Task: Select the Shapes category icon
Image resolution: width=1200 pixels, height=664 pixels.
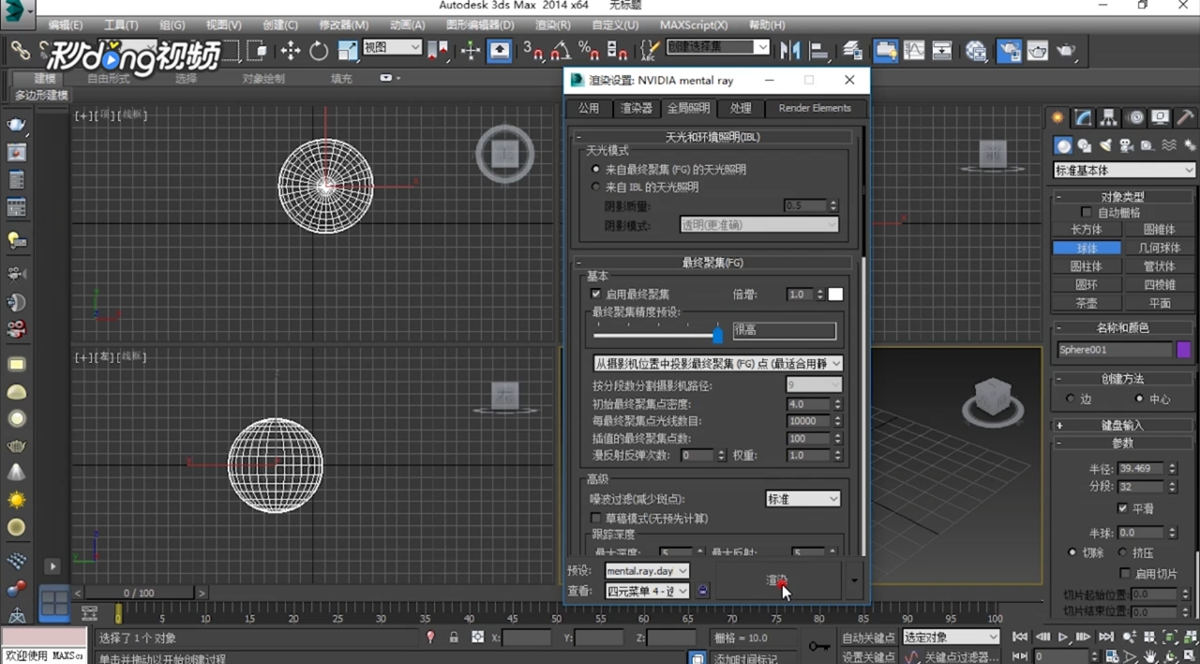Action: click(1084, 145)
